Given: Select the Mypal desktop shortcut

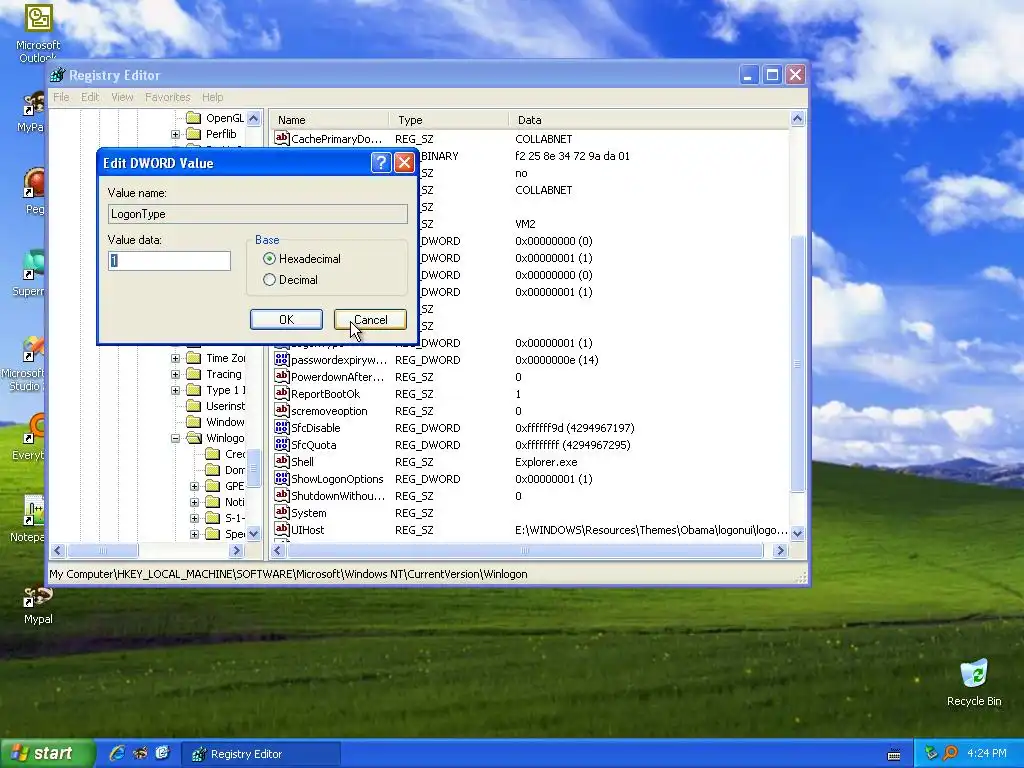Looking at the screenshot, I should coord(37,605).
